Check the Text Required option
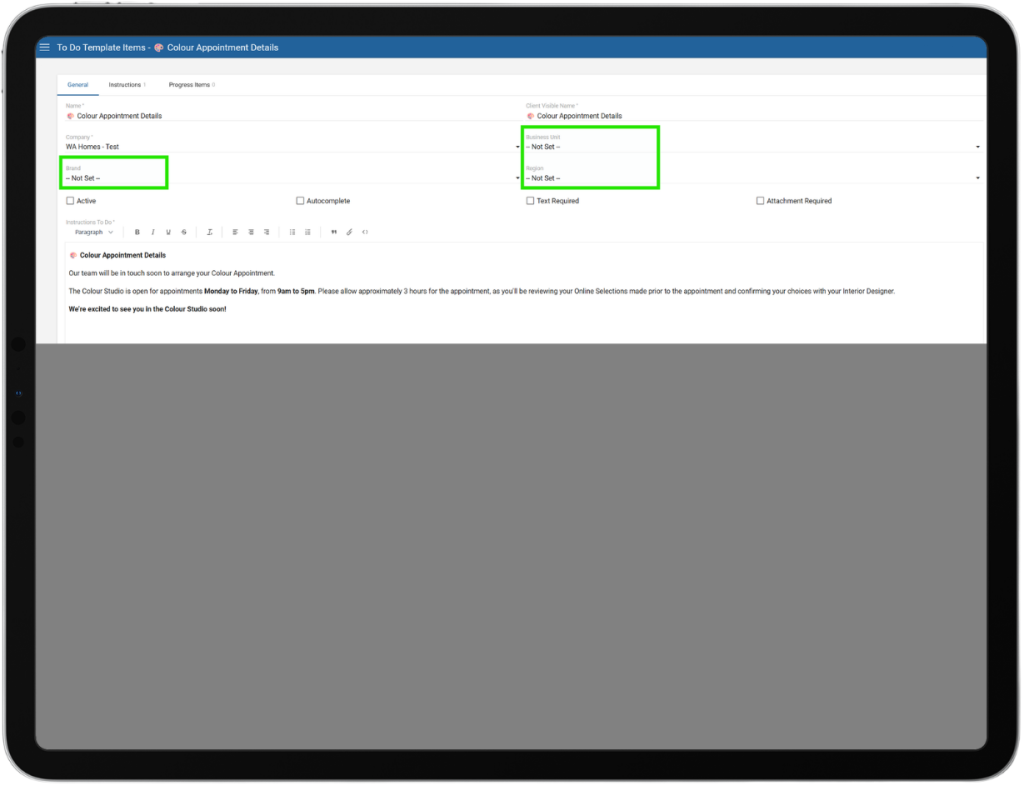 [x=530, y=201]
